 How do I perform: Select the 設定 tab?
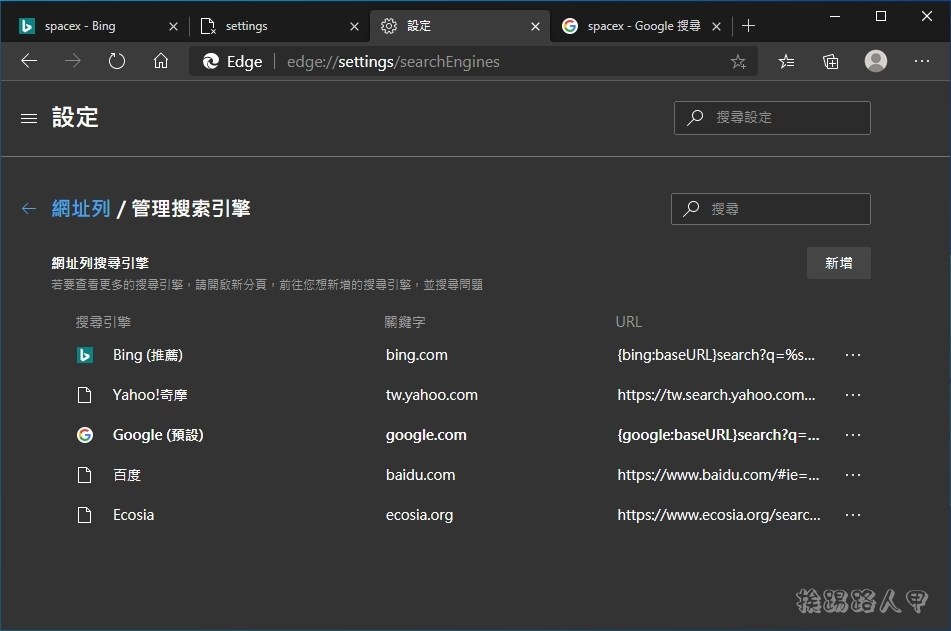tap(460, 26)
